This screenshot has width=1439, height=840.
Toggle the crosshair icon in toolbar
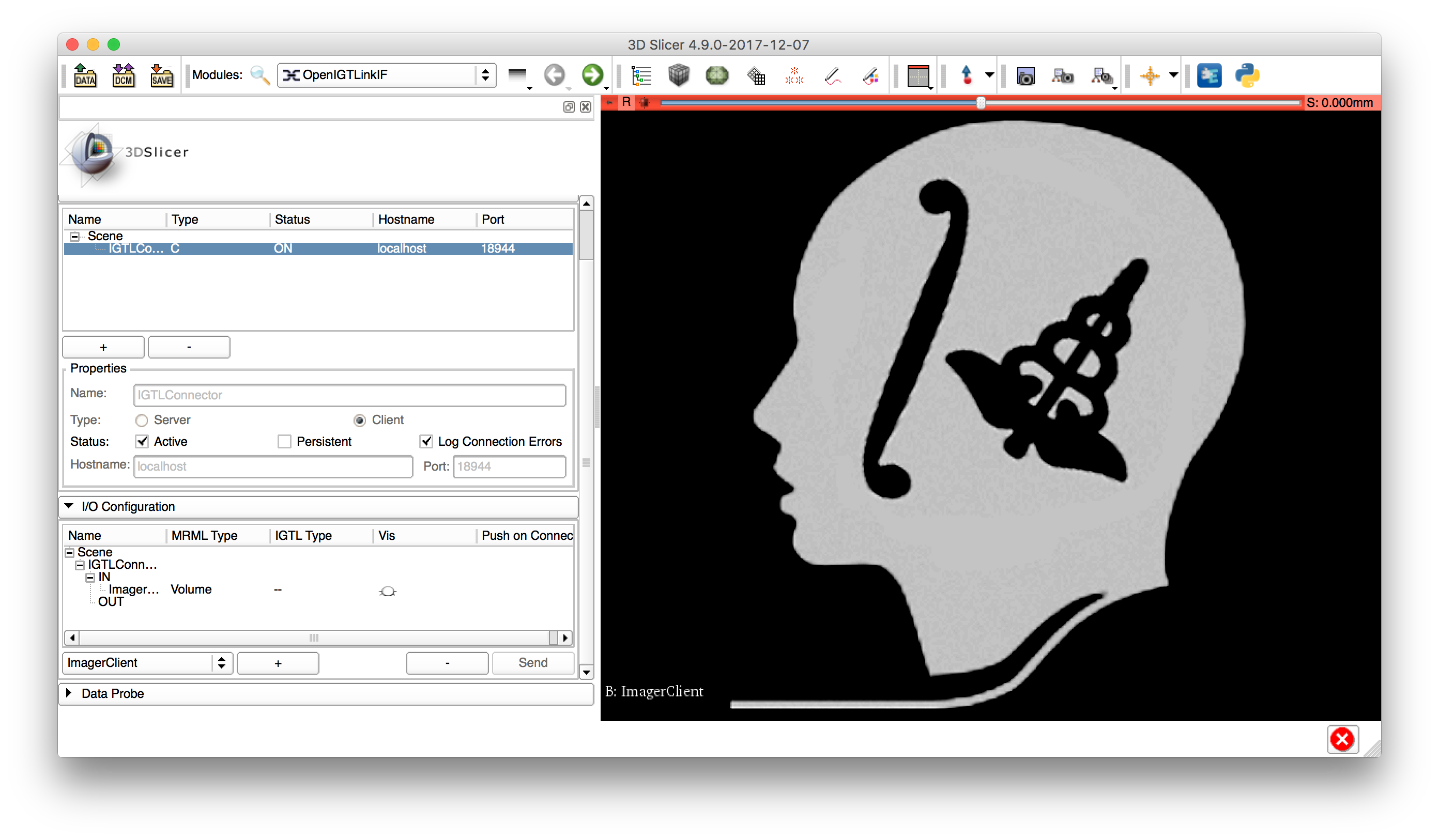pyautogui.click(x=1150, y=75)
